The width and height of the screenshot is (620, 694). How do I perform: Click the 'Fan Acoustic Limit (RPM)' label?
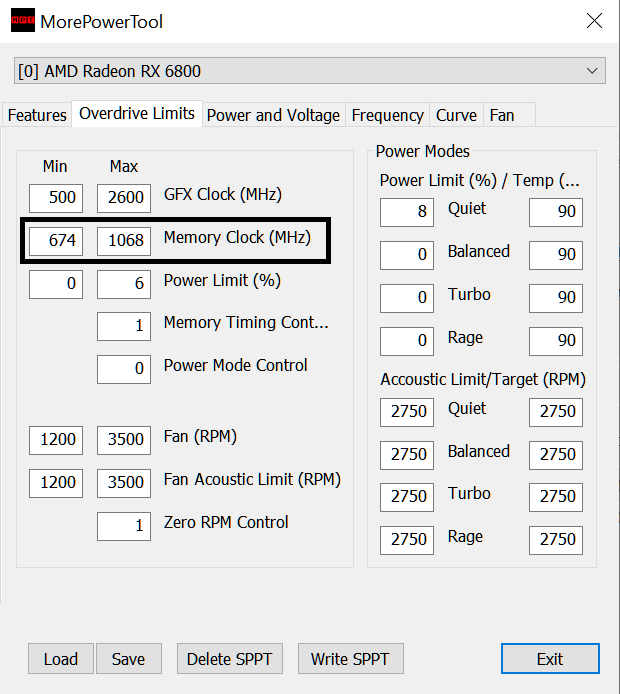click(252, 479)
